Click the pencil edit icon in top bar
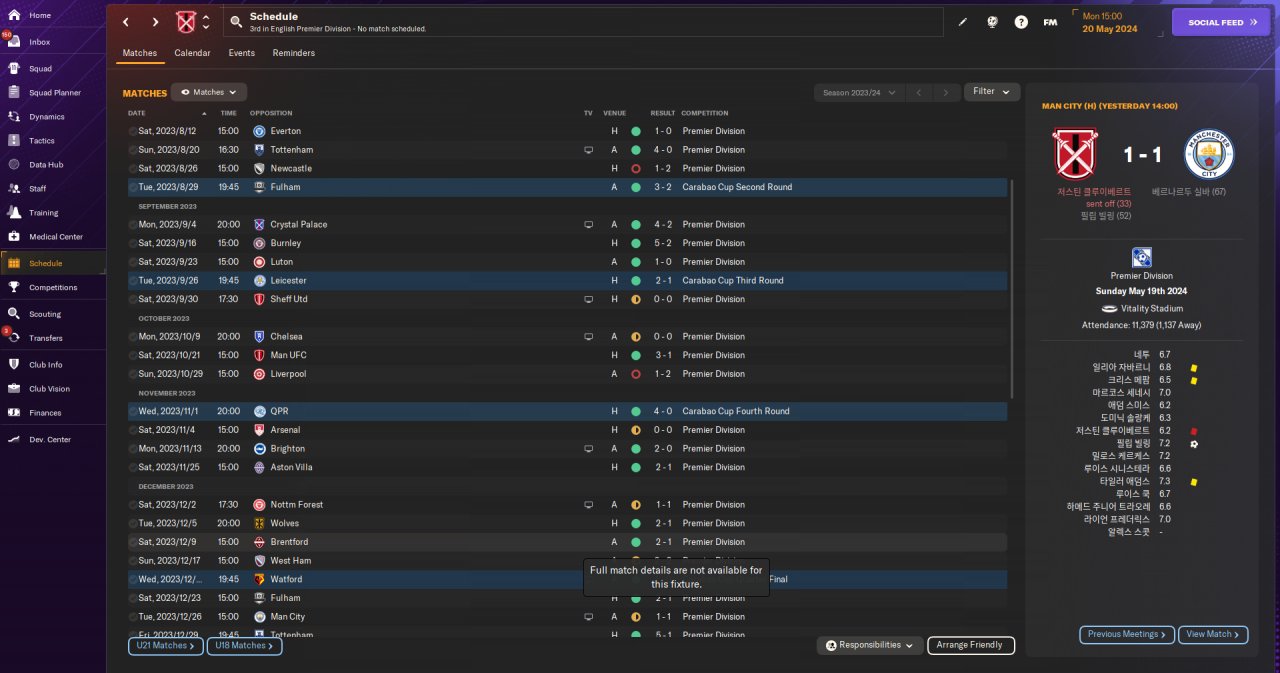 pyautogui.click(x=963, y=22)
